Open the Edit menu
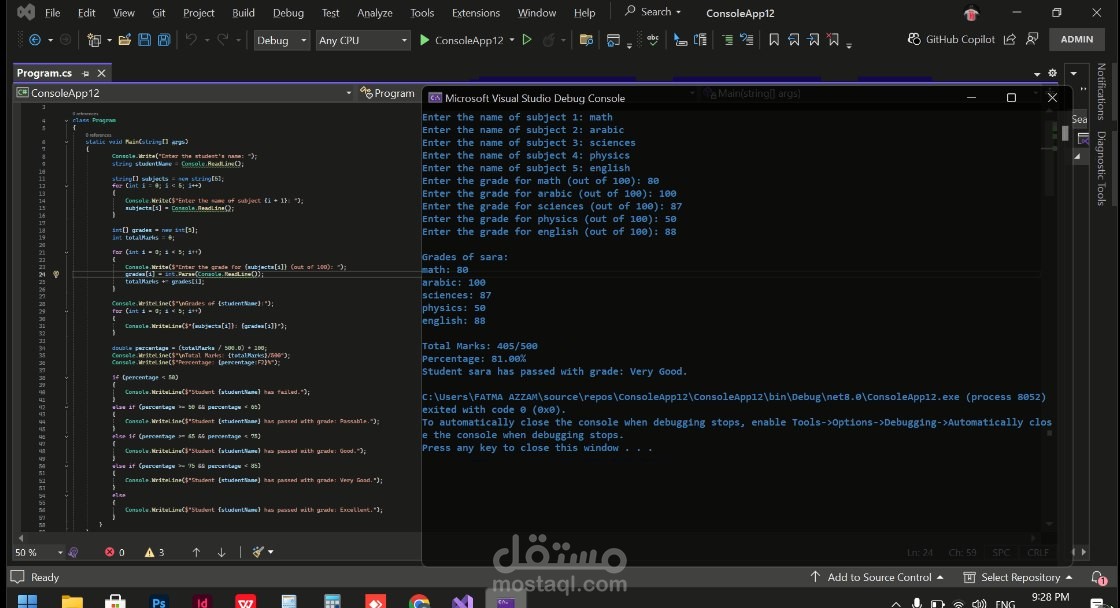Viewport: 1120px width, 608px height. pyautogui.click(x=86, y=13)
